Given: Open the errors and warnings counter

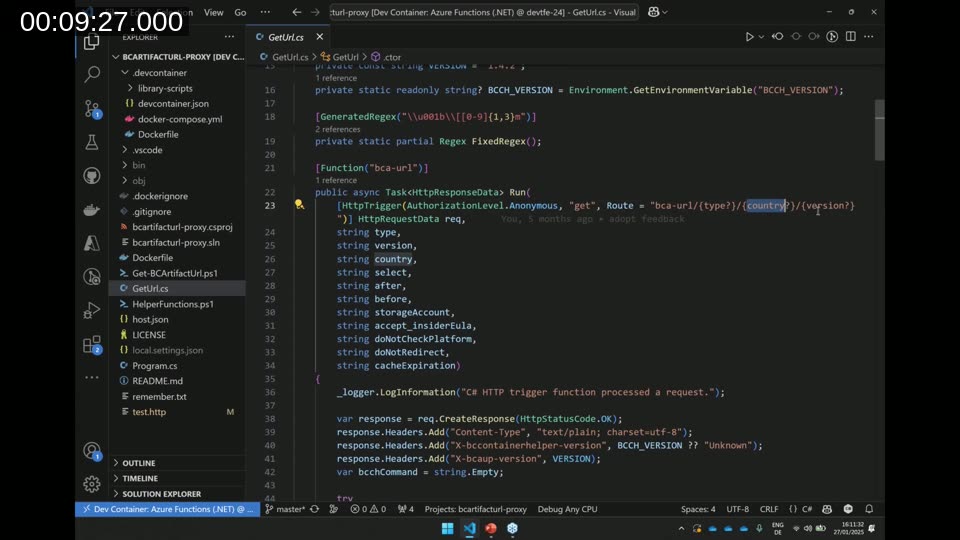Looking at the screenshot, I should point(368,509).
